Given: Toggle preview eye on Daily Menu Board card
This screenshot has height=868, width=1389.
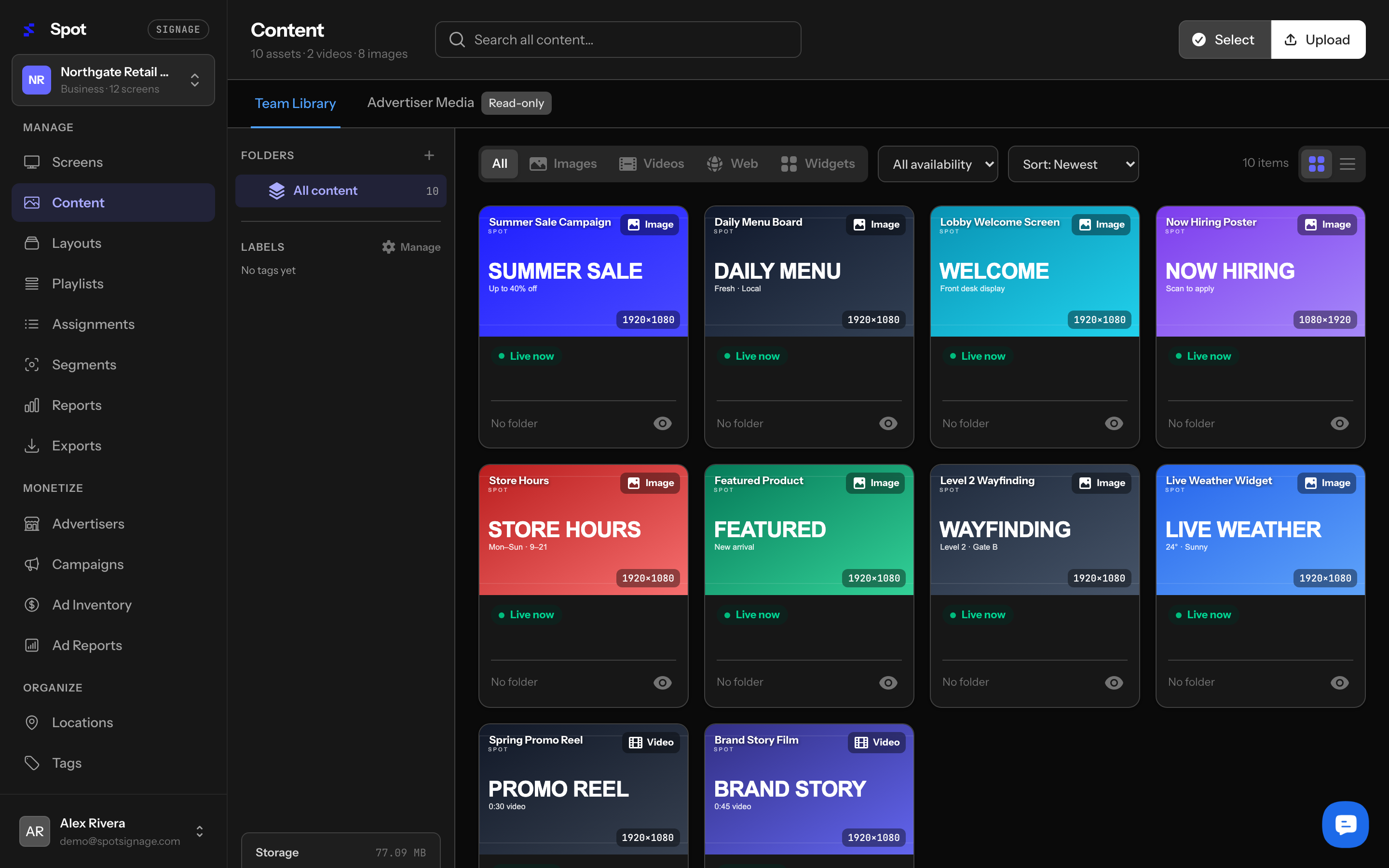Looking at the screenshot, I should 888,423.
